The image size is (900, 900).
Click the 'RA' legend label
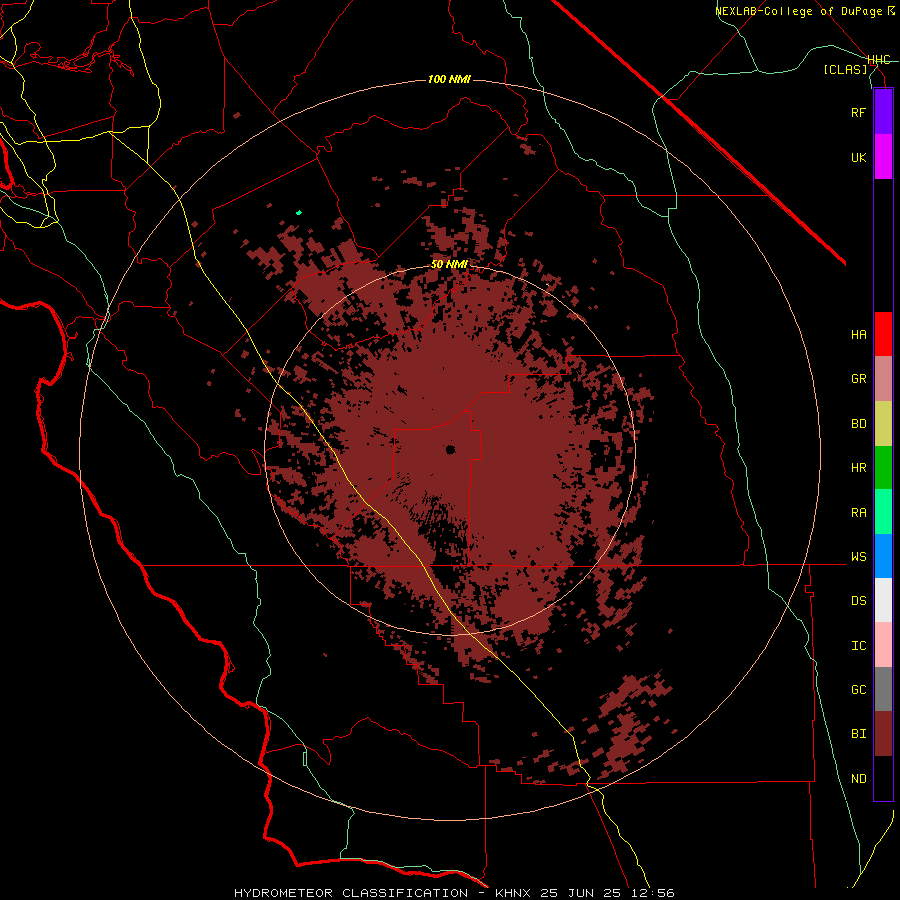tap(858, 513)
